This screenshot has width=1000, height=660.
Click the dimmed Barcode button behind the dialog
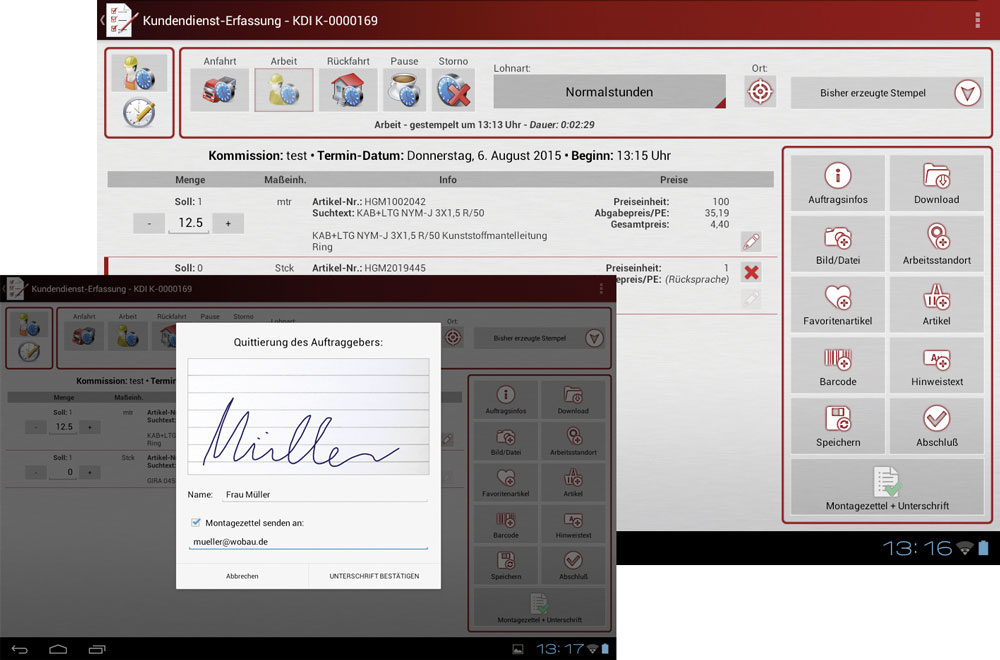click(506, 524)
